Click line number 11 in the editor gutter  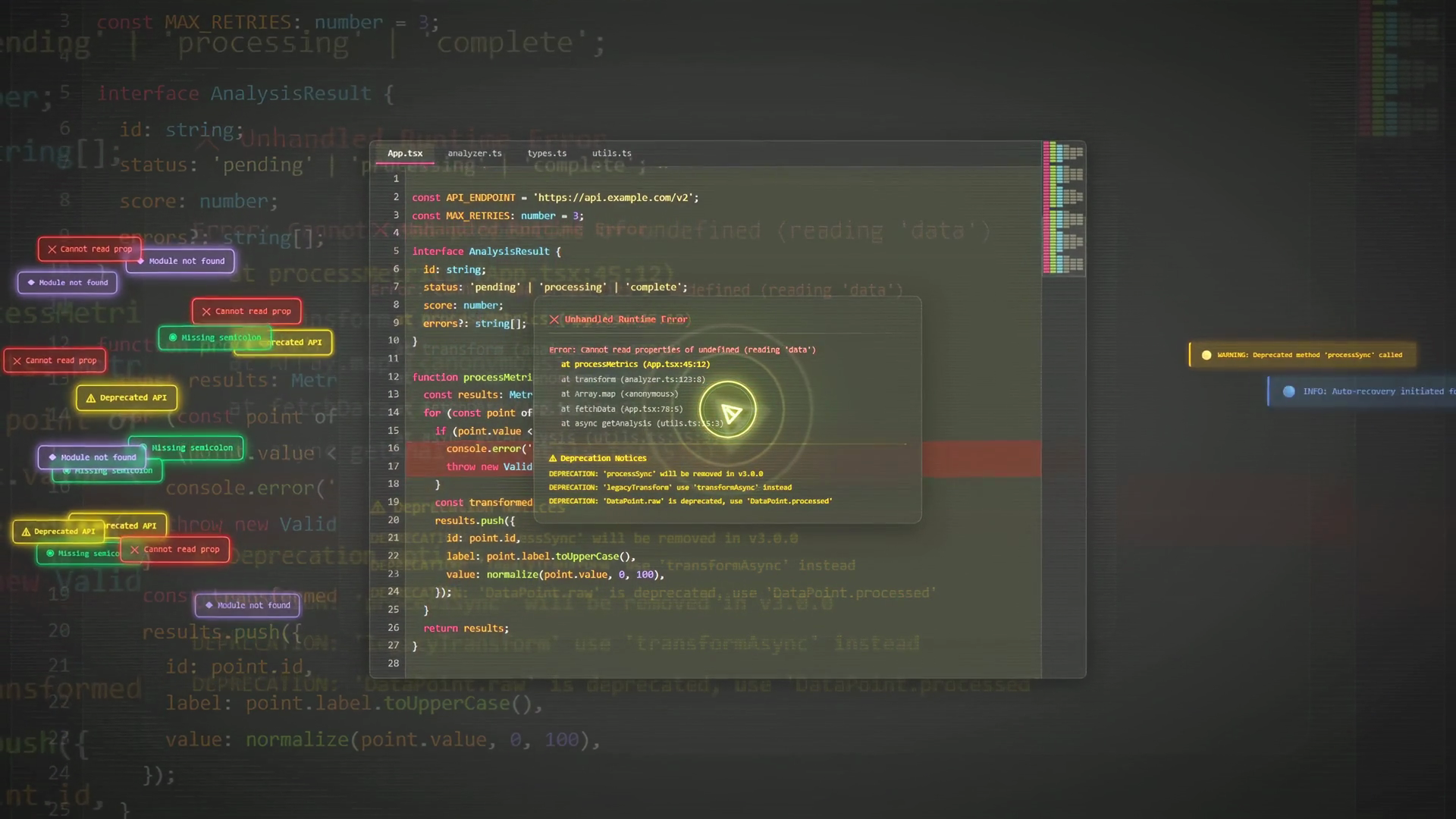pyautogui.click(x=393, y=359)
